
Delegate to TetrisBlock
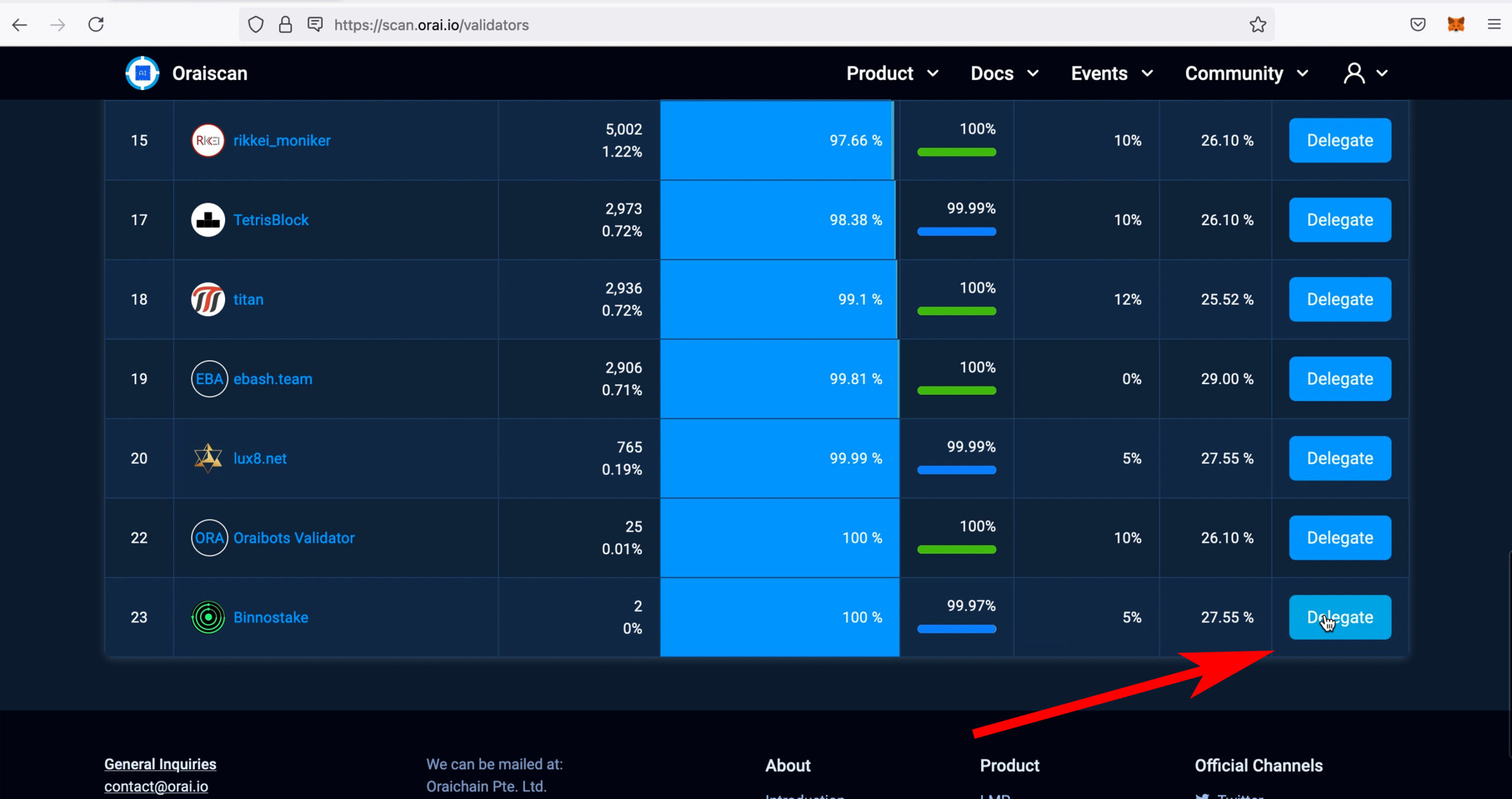(1340, 220)
